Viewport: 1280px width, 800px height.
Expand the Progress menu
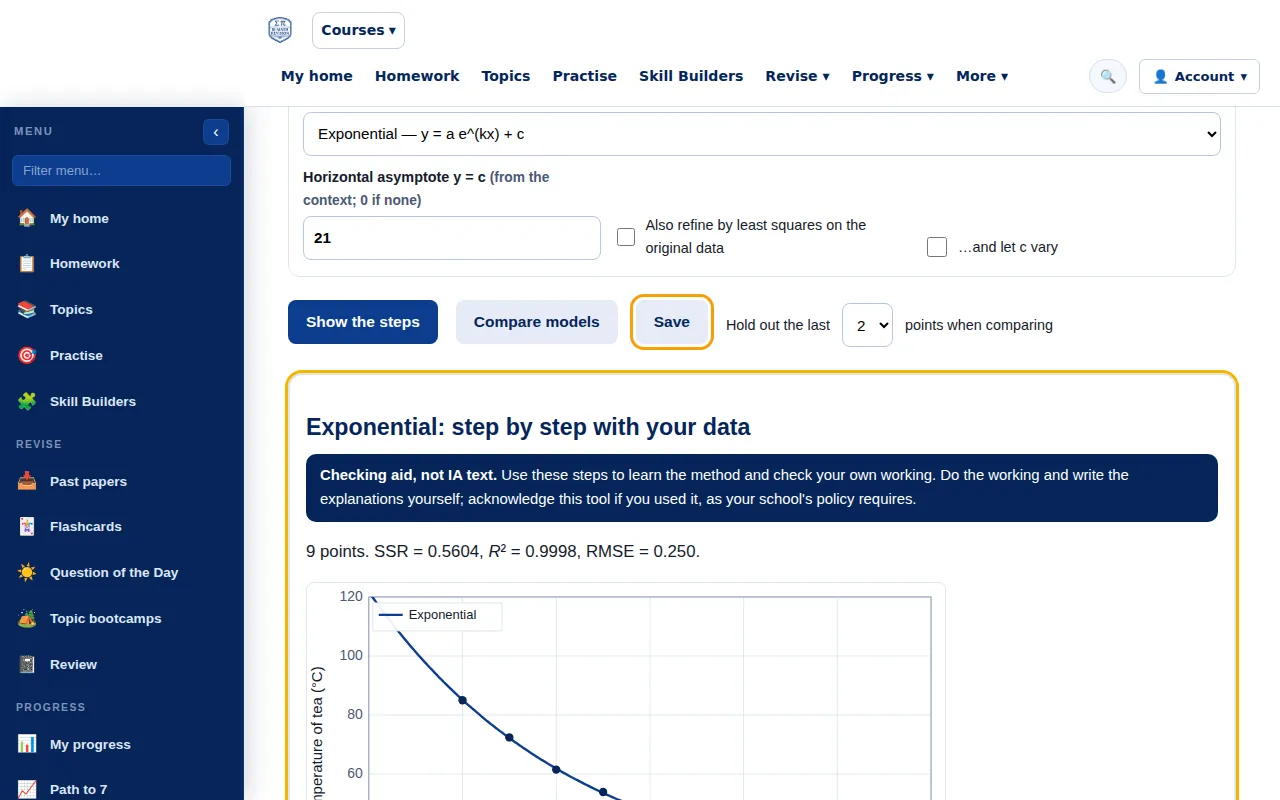pos(893,76)
